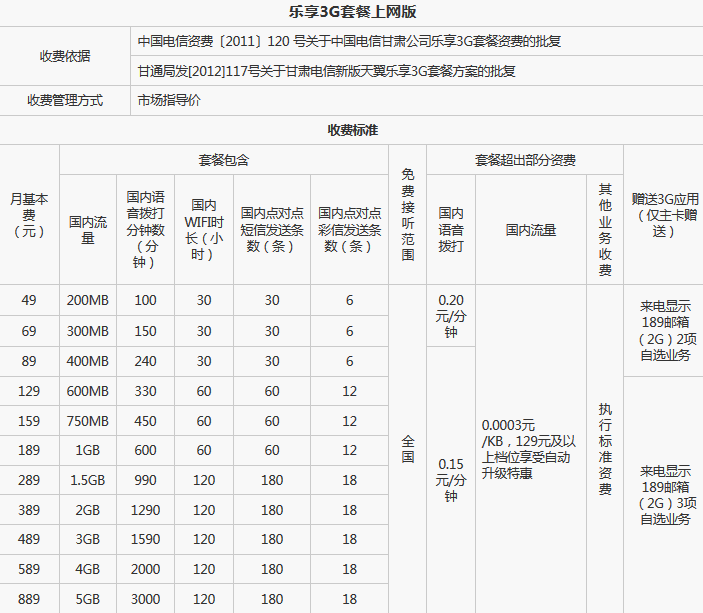
Task: Select the 600 voice minutes cell
Action: (145, 450)
